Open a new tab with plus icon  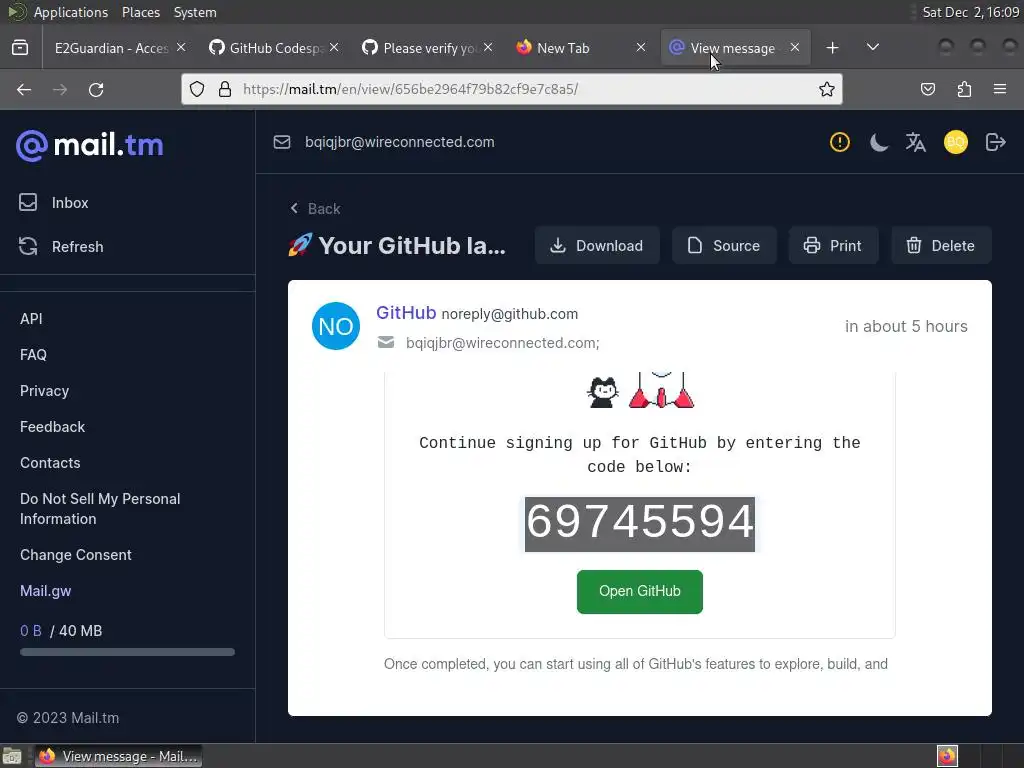(832, 48)
